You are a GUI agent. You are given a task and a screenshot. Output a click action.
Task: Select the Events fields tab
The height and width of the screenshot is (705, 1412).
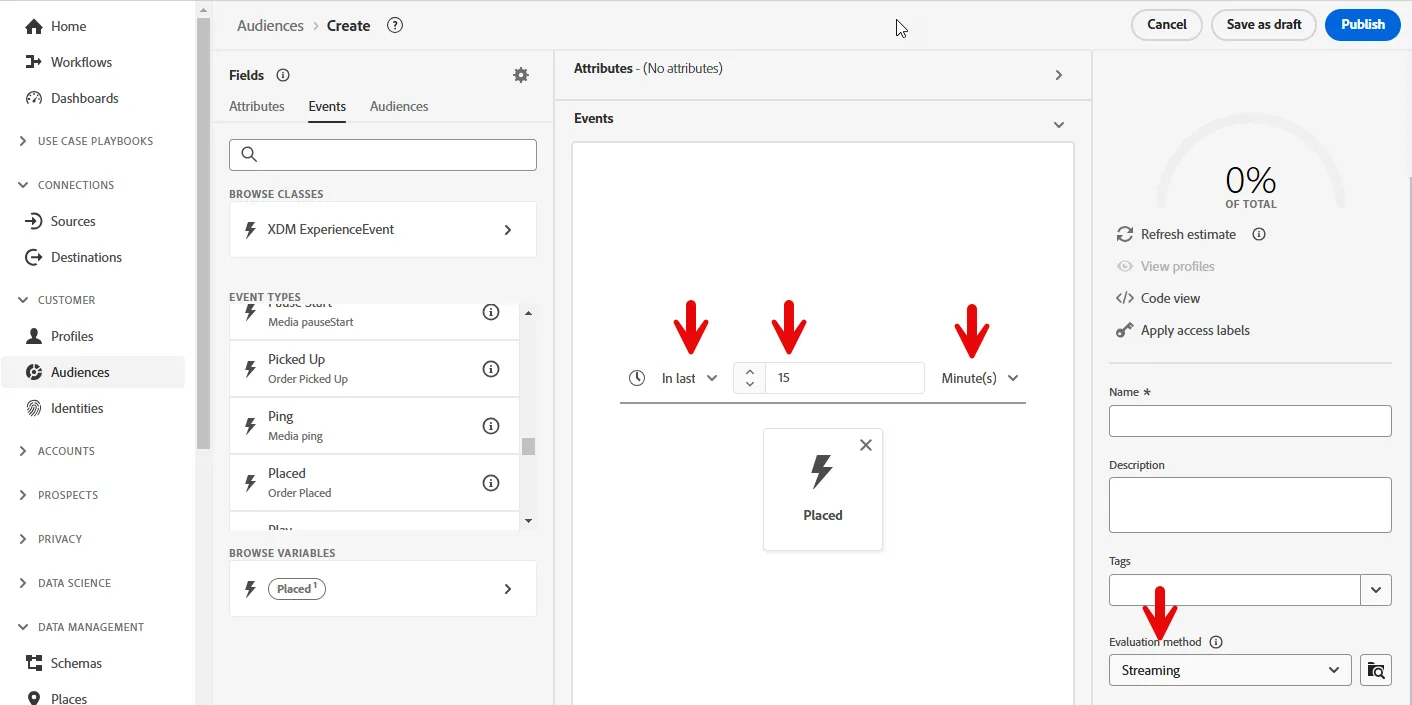(327, 106)
